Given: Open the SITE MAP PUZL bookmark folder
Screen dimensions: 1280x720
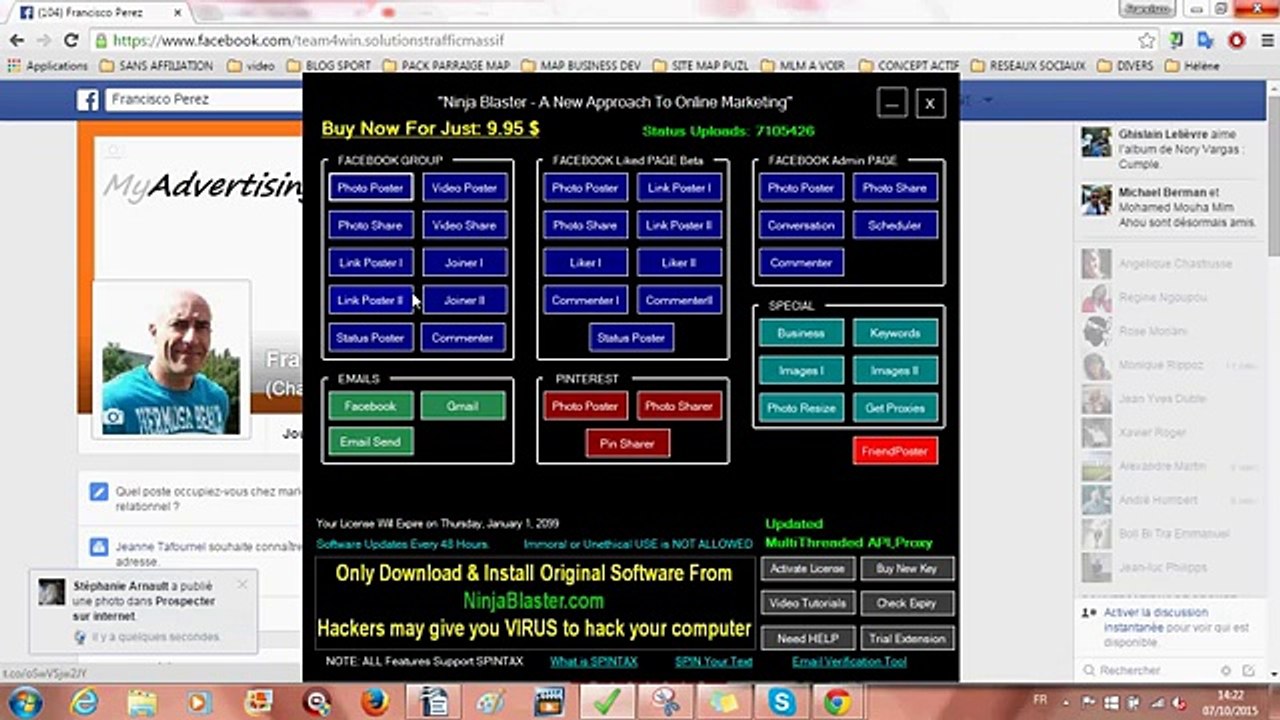Looking at the screenshot, I should (700, 66).
